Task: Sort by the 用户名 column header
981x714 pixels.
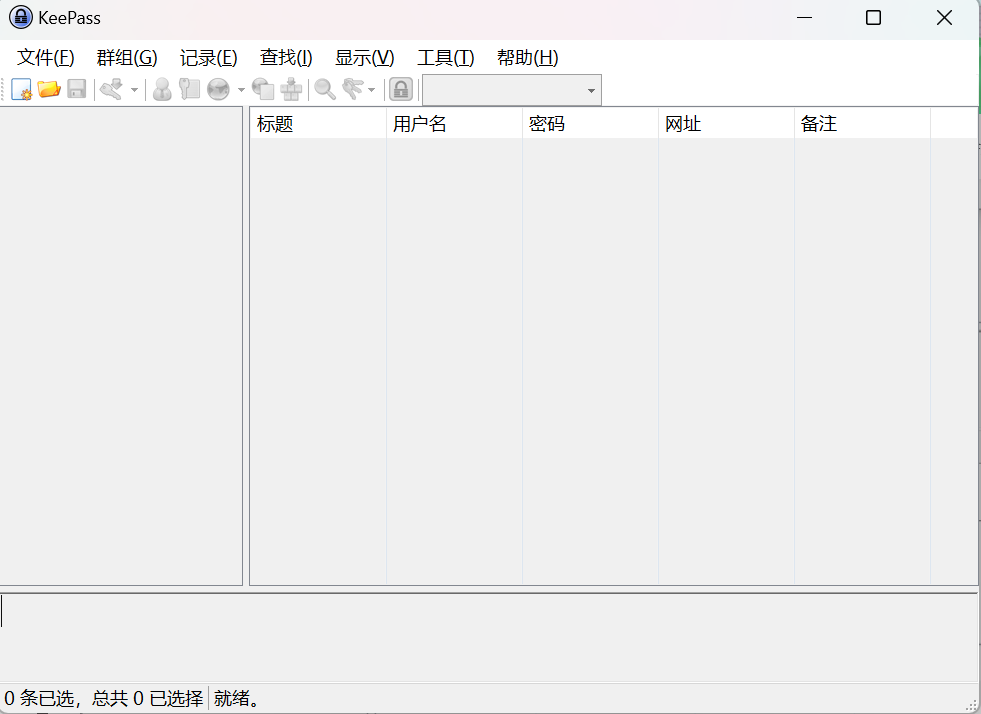Action: pyautogui.click(x=454, y=123)
